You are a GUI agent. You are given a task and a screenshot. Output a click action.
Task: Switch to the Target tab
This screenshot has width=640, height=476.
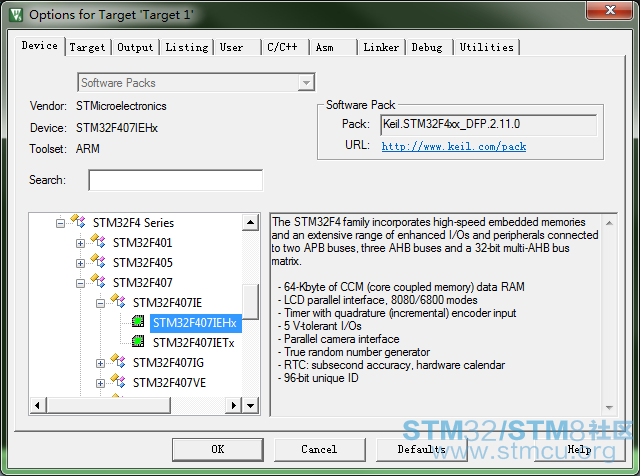click(87, 47)
